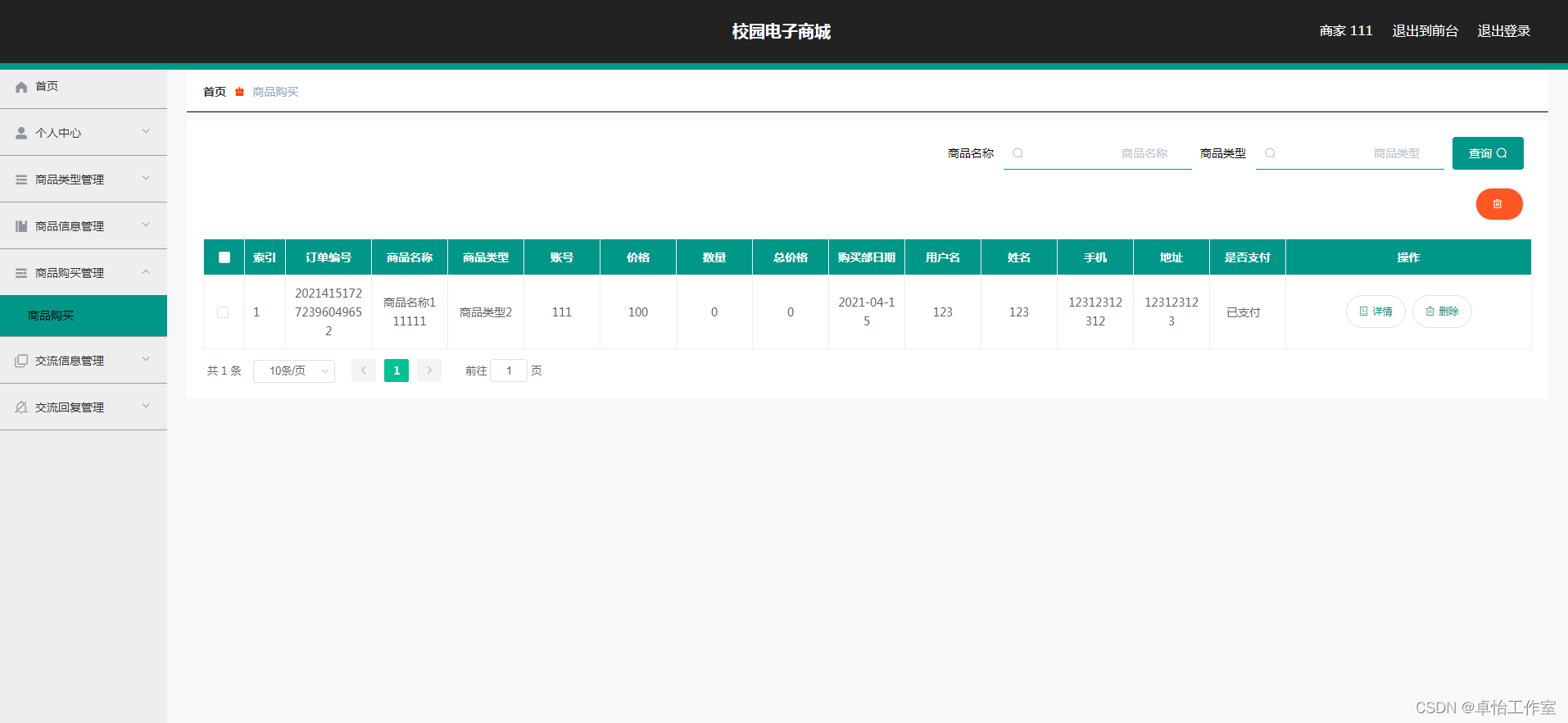
Task: Click the 商品信息管理 icon
Action: (21, 226)
